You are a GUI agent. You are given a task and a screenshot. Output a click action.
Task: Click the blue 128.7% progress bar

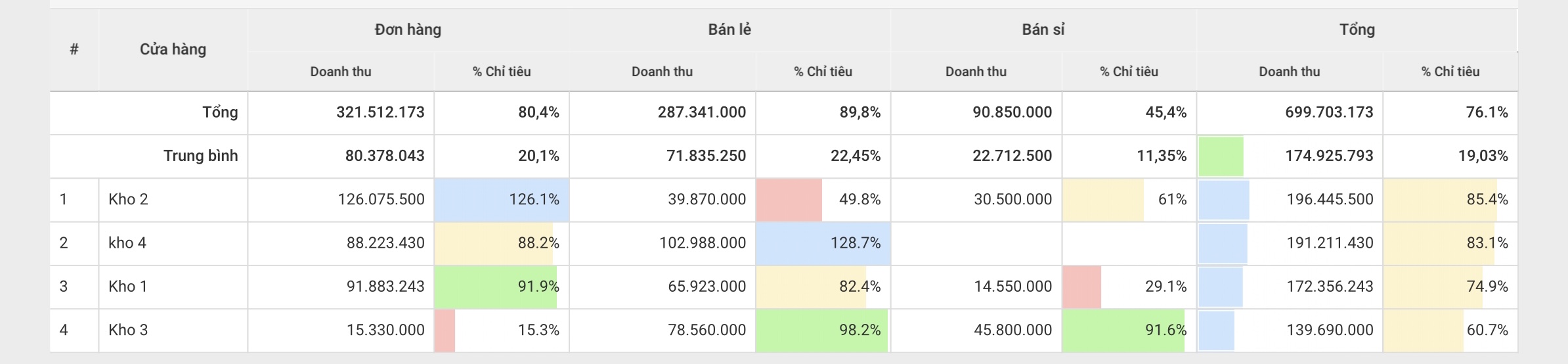click(x=823, y=242)
